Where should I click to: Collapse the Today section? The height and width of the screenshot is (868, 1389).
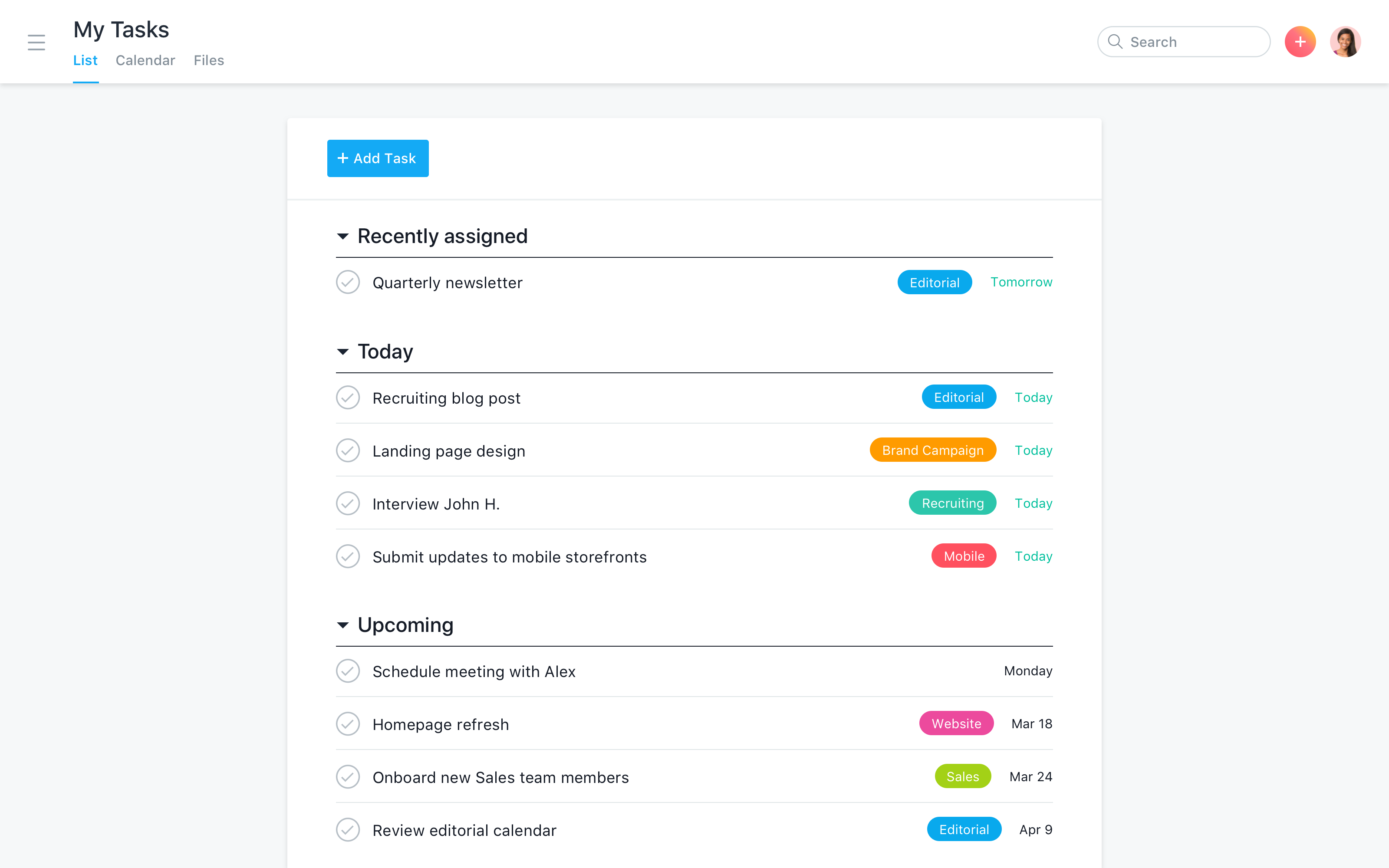[x=344, y=351]
